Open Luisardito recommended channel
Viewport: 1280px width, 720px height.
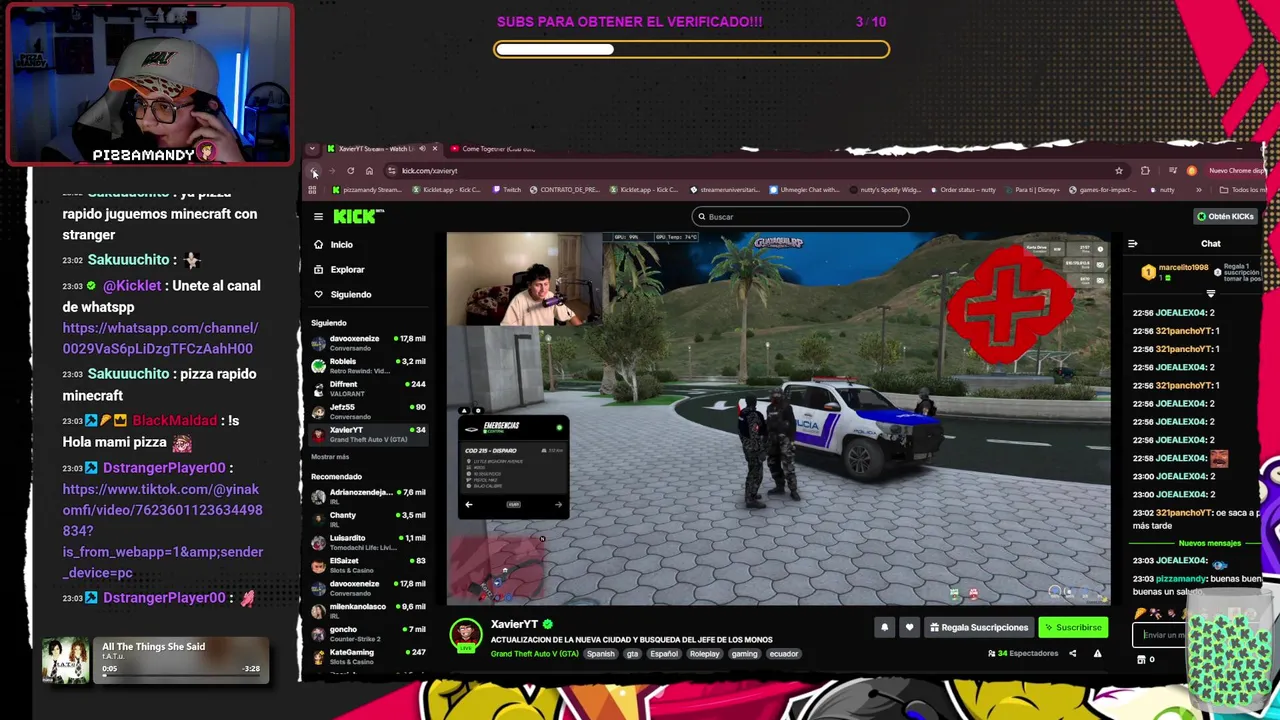point(369,542)
